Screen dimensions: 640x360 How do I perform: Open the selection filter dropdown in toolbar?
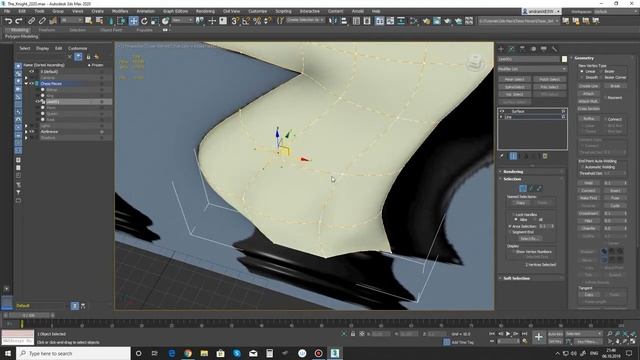[x=72, y=20]
